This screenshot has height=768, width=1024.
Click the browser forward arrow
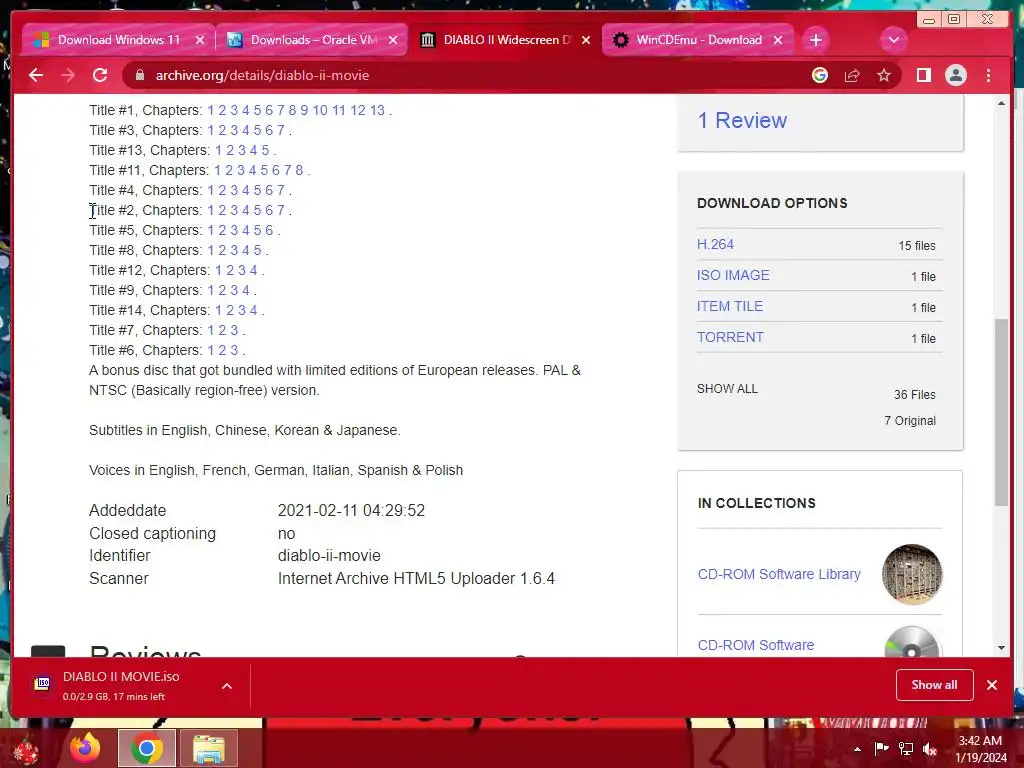tap(68, 75)
